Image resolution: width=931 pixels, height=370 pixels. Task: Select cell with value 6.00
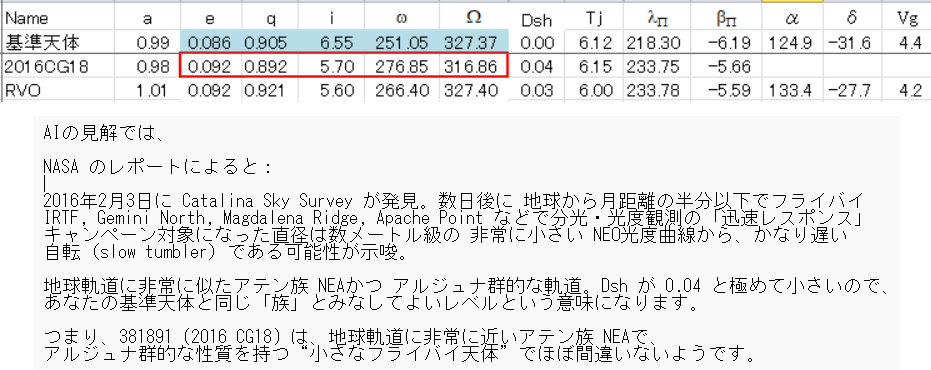594,90
